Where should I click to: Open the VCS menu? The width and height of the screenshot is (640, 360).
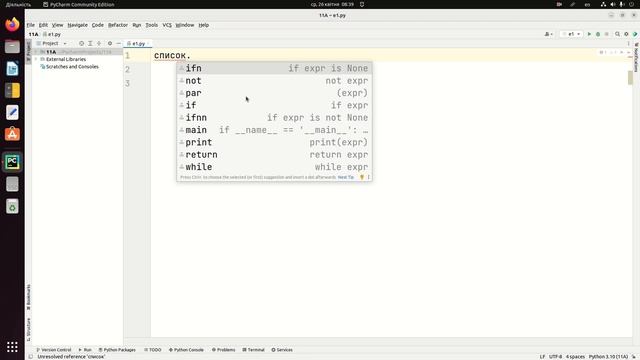[167, 25]
